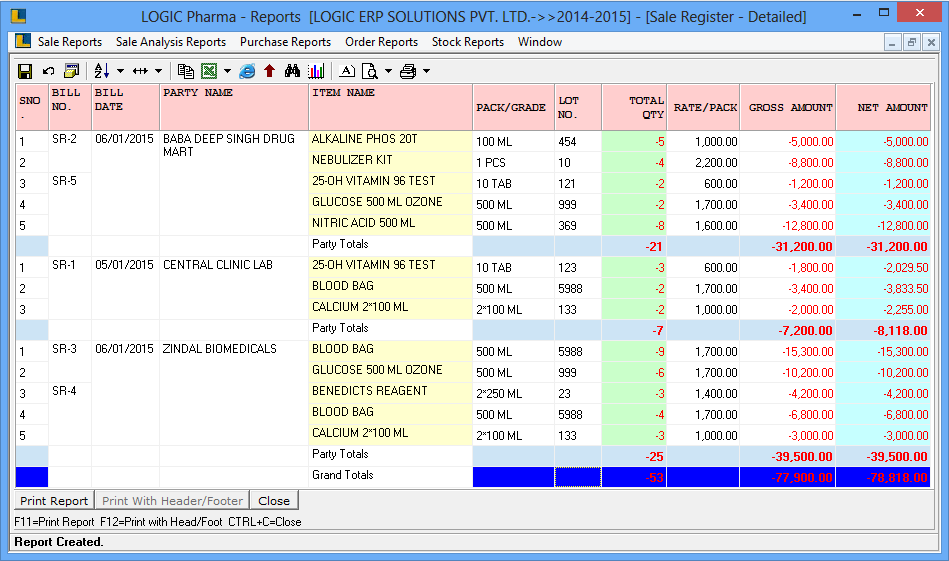949x561 pixels.
Task: Open the Window menu
Action: (540, 42)
